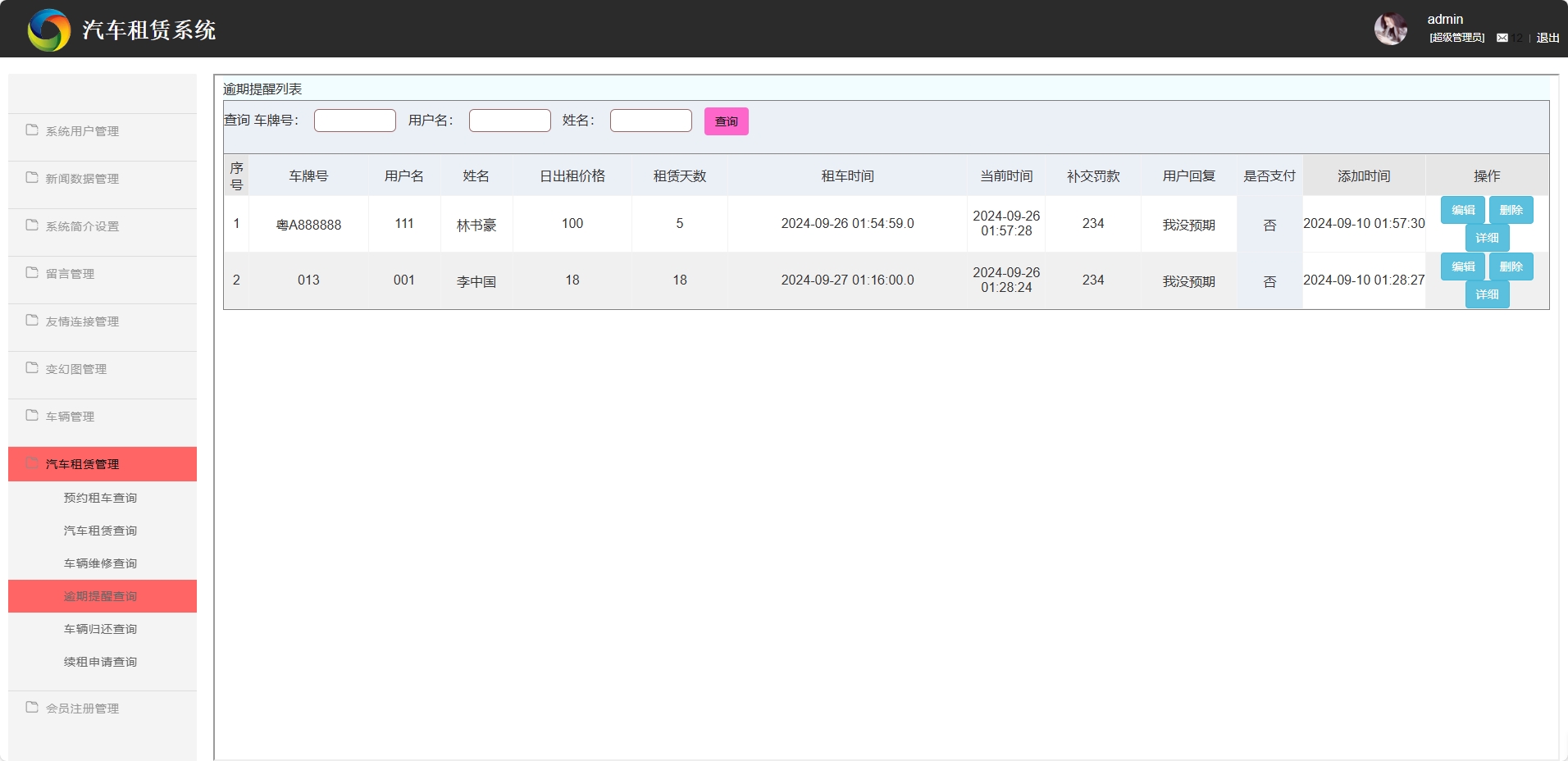Viewport: 1568px width, 761px height.
Task: Expand the 友情连接管理 menu section
Action: 82,321
